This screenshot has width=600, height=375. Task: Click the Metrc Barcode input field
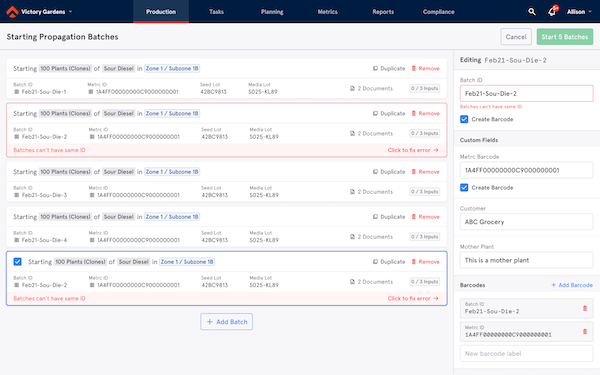click(x=527, y=170)
